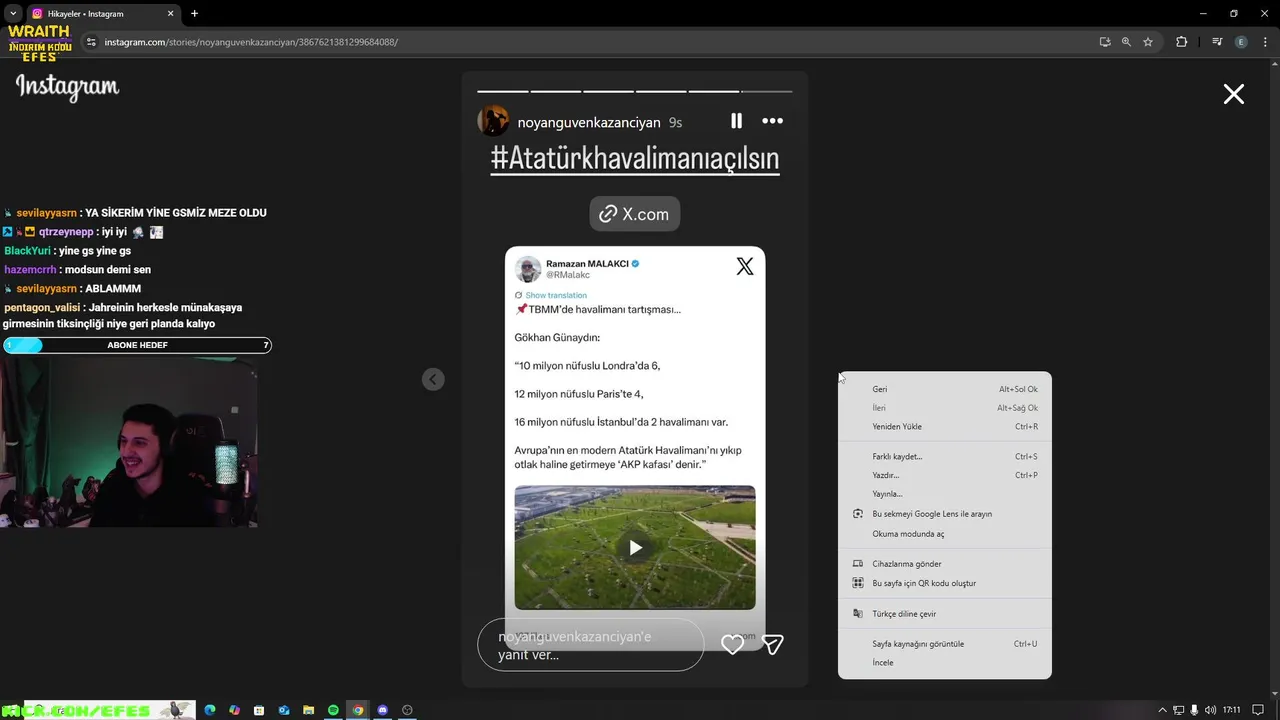Viewport: 1280px width, 720px height.
Task: Choose 'İncele' from the context menu
Action: 945,662
